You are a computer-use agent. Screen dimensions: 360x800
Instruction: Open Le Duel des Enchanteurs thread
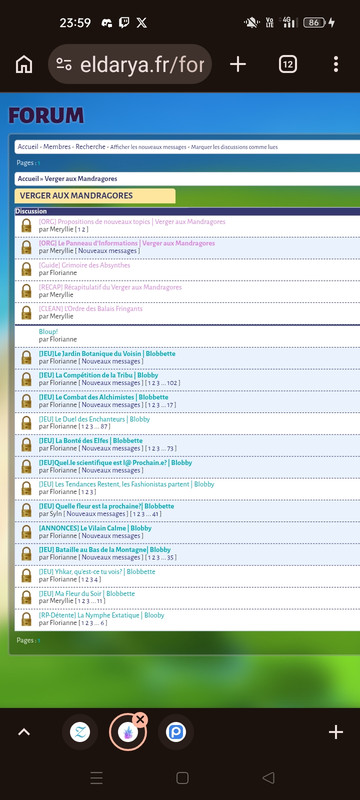point(94,419)
